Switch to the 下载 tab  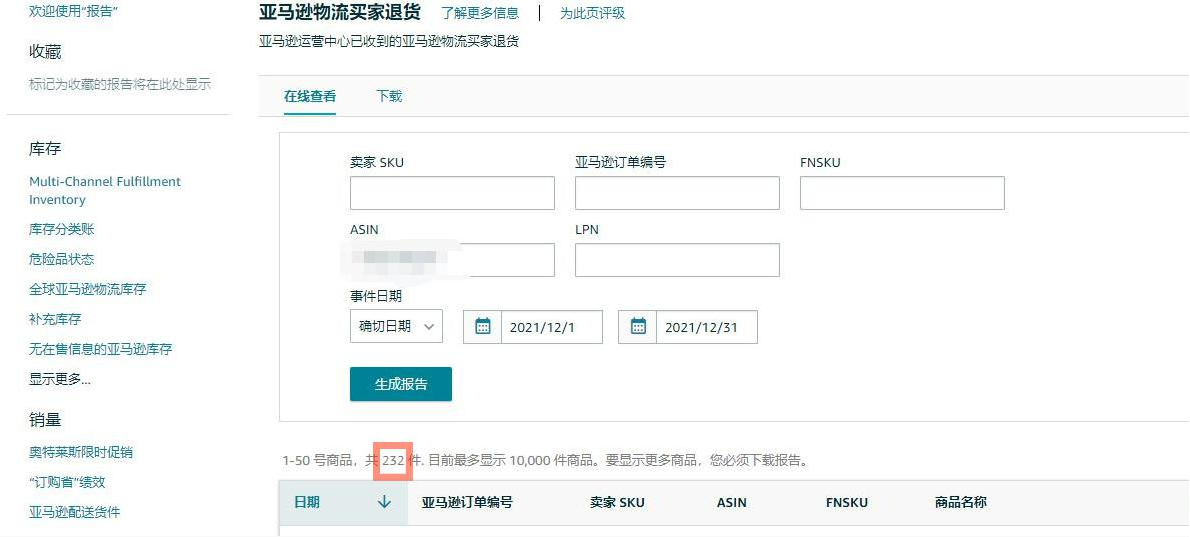[389, 96]
